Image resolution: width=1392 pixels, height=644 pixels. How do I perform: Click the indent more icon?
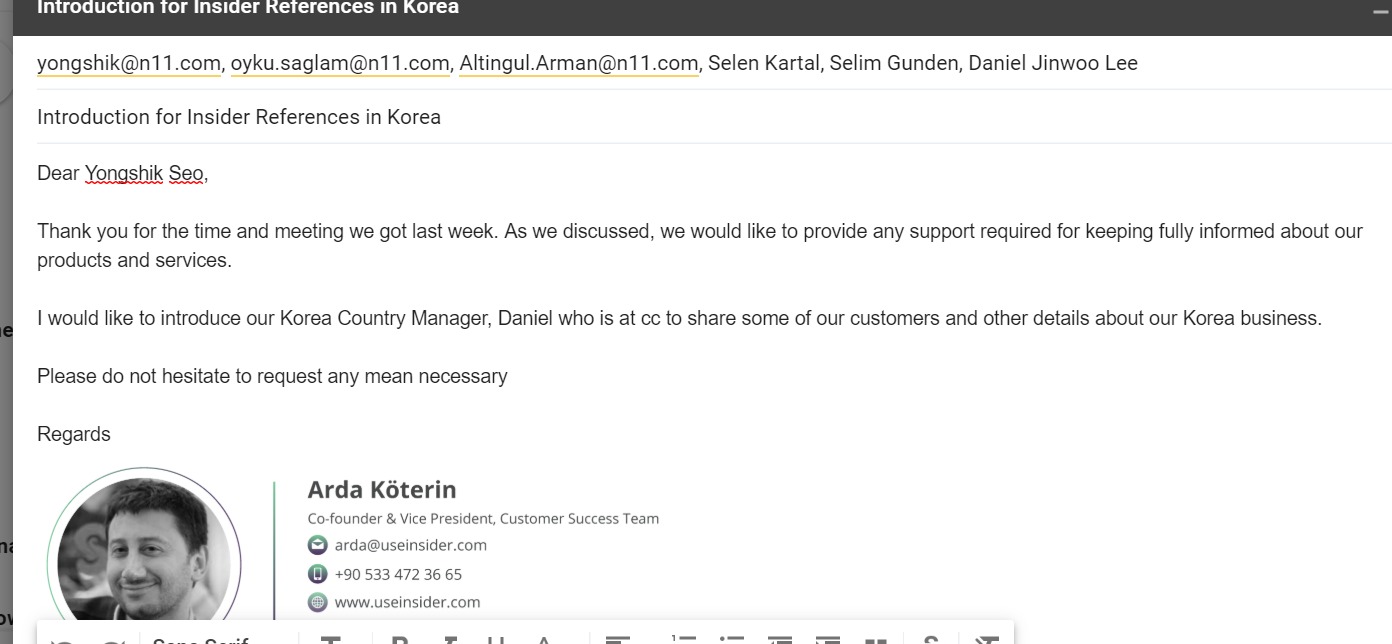click(x=828, y=641)
